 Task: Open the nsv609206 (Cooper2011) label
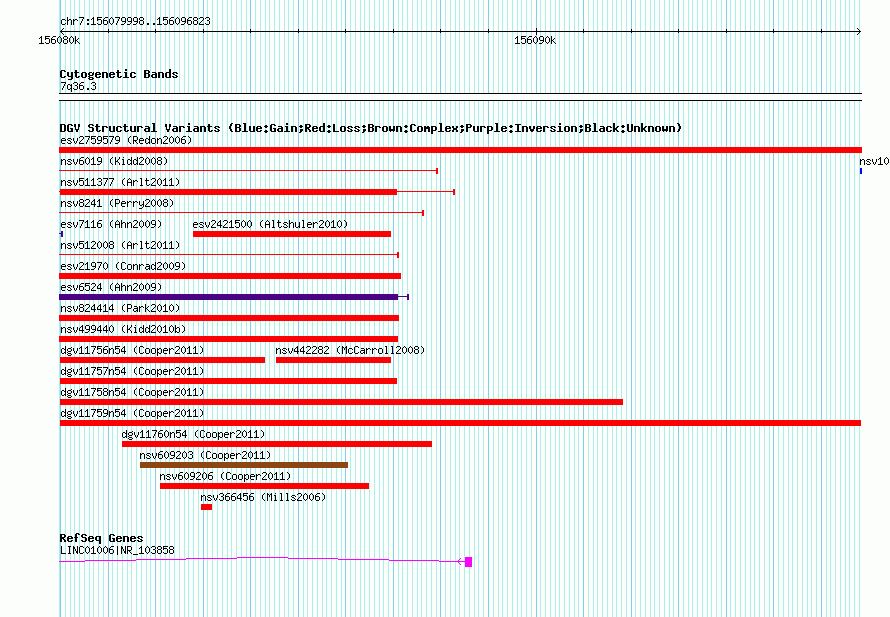[225, 476]
